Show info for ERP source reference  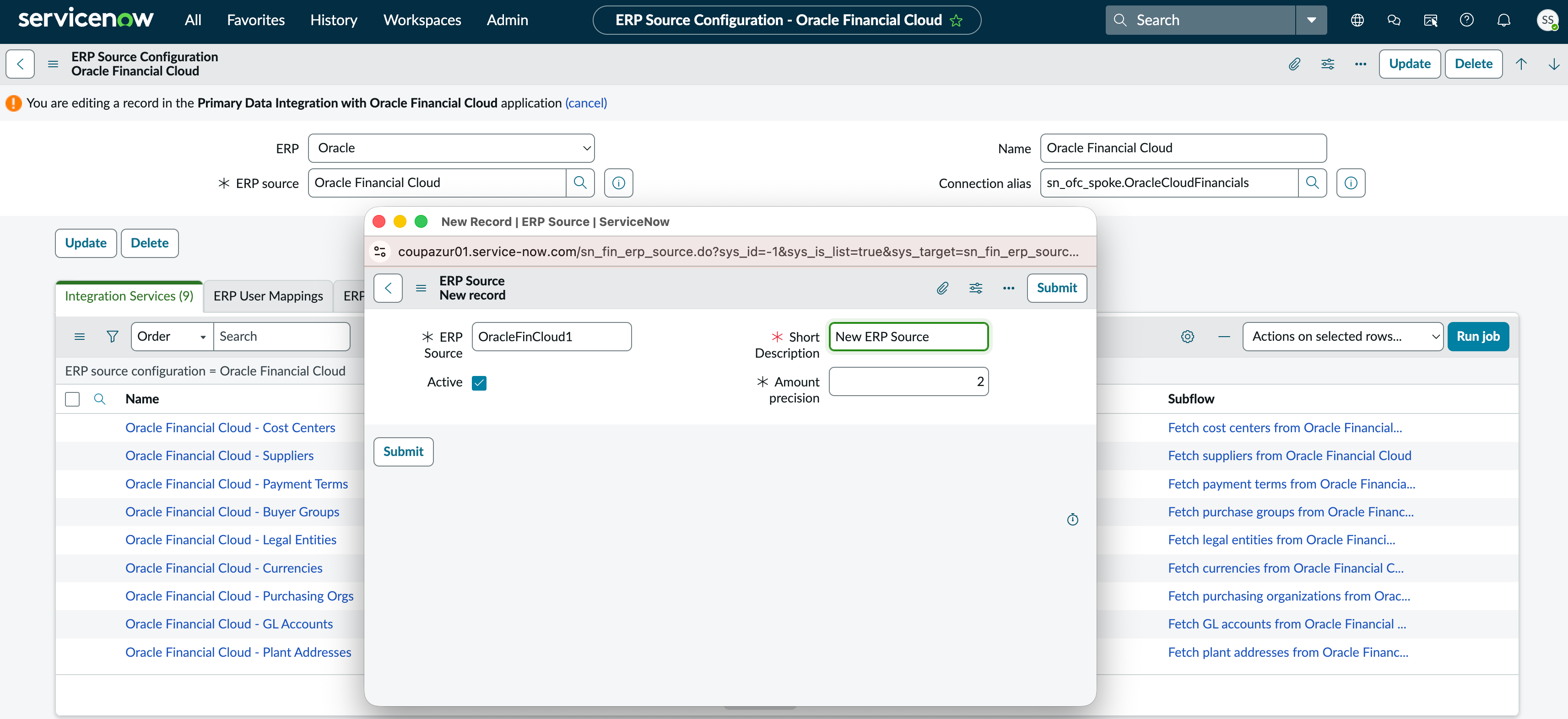pyautogui.click(x=618, y=182)
